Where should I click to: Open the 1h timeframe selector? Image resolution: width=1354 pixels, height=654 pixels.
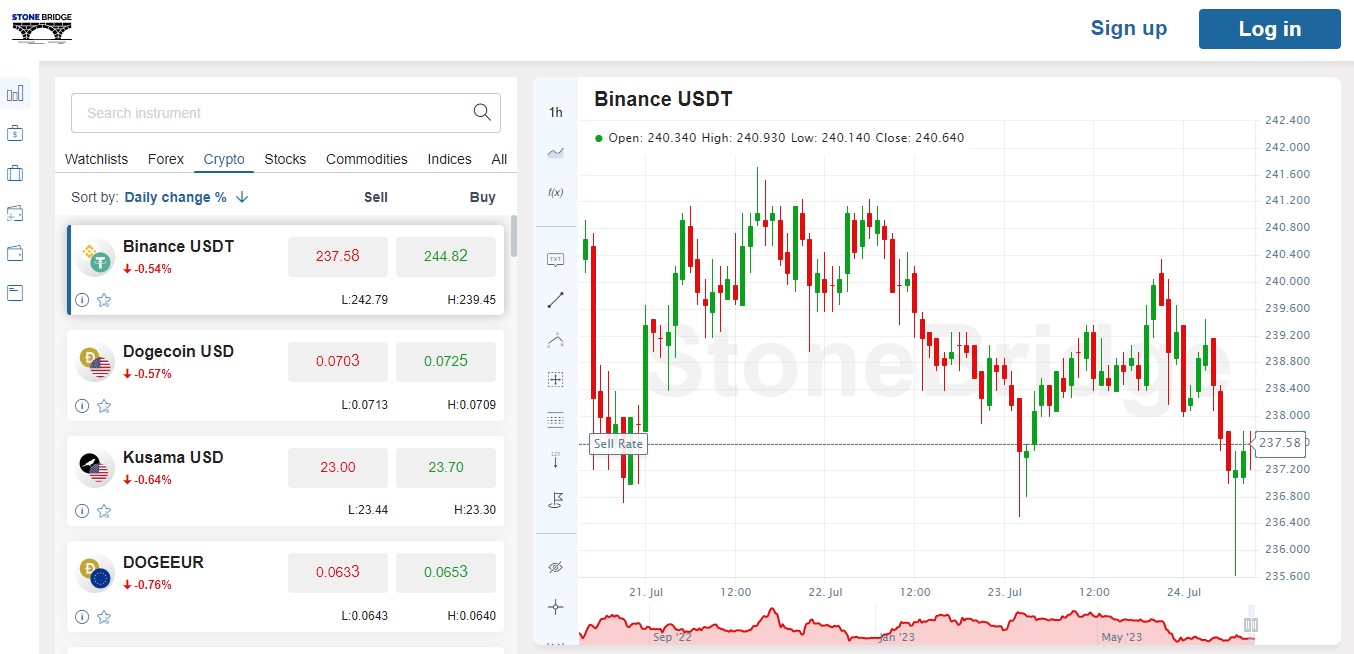tap(556, 112)
